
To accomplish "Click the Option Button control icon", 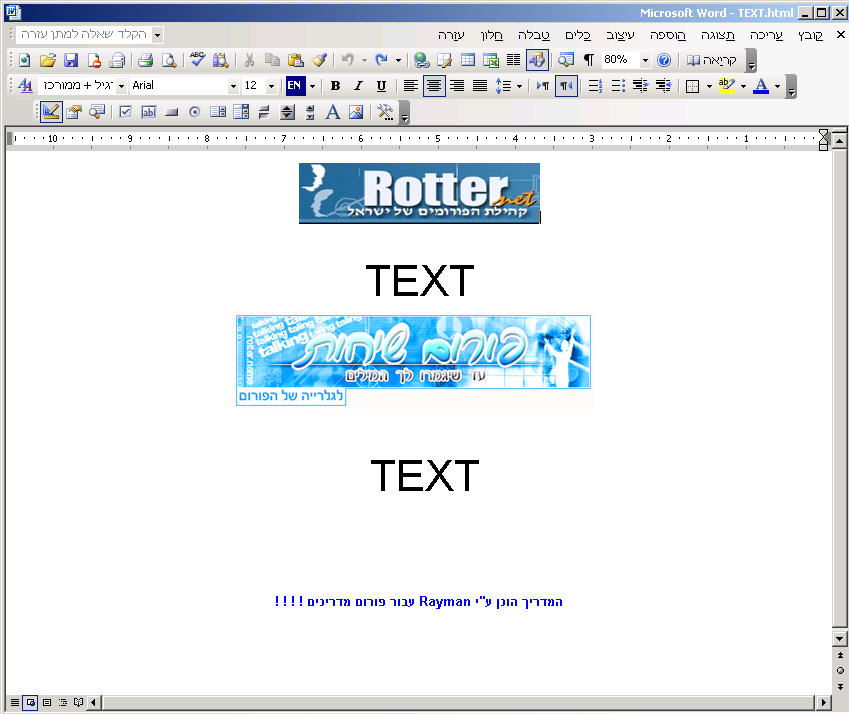I will (194, 112).
